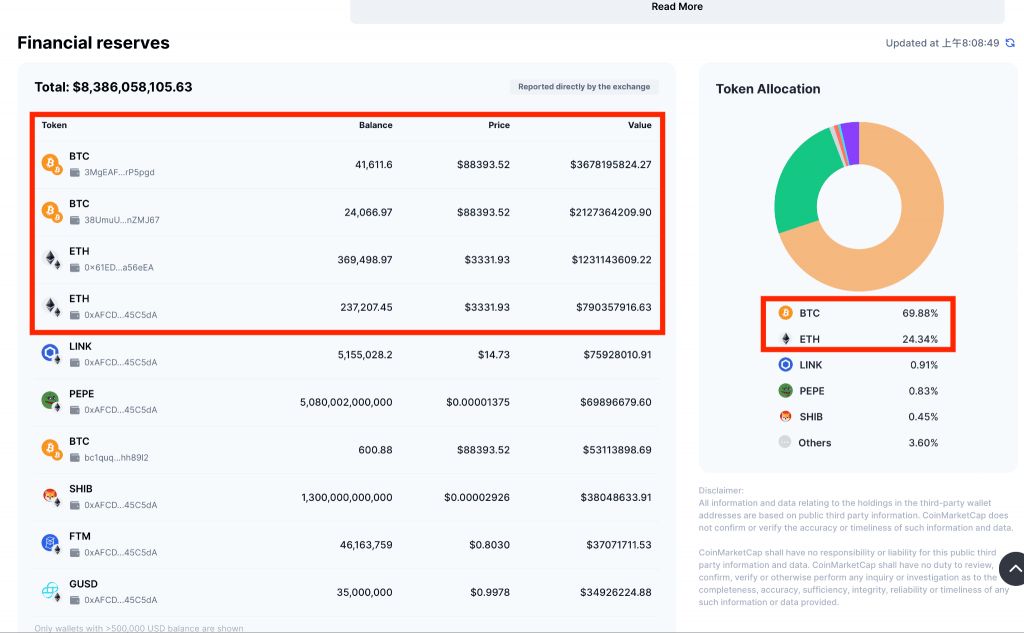Open wallet address 38UmuU...nZMJ67

pos(121,220)
